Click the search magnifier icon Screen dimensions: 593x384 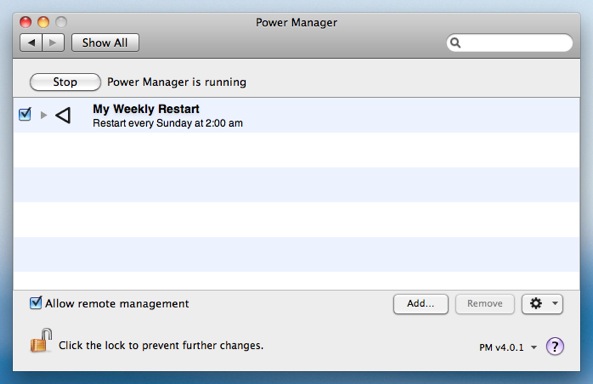click(x=455, y=43)
